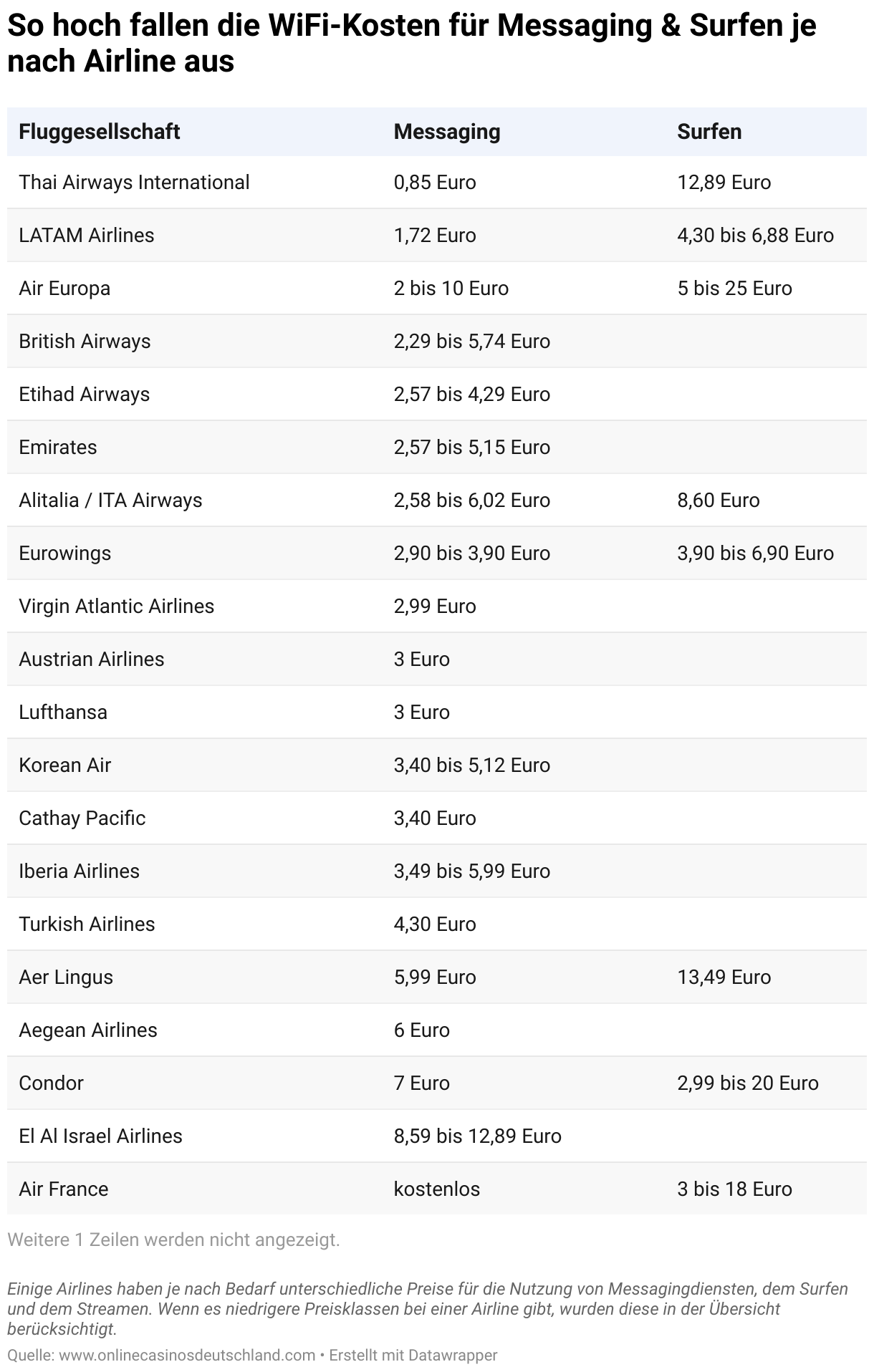The image size is (874, 1372).
Task: Click British Airways' messaging price
Action: pos(471,342)
